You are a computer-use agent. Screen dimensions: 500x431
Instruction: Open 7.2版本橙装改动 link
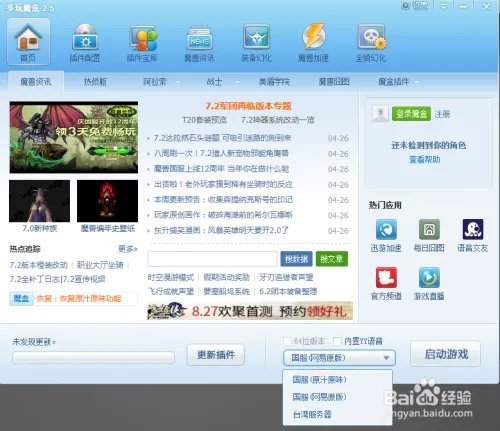[x=39, y=265]
